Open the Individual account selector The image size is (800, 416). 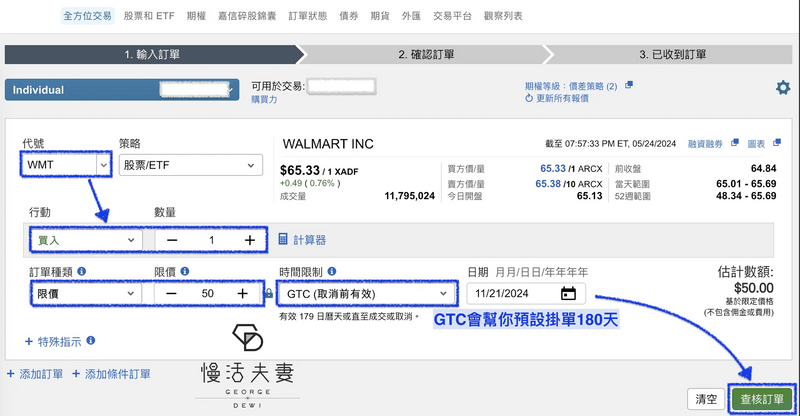click(122, 90)
